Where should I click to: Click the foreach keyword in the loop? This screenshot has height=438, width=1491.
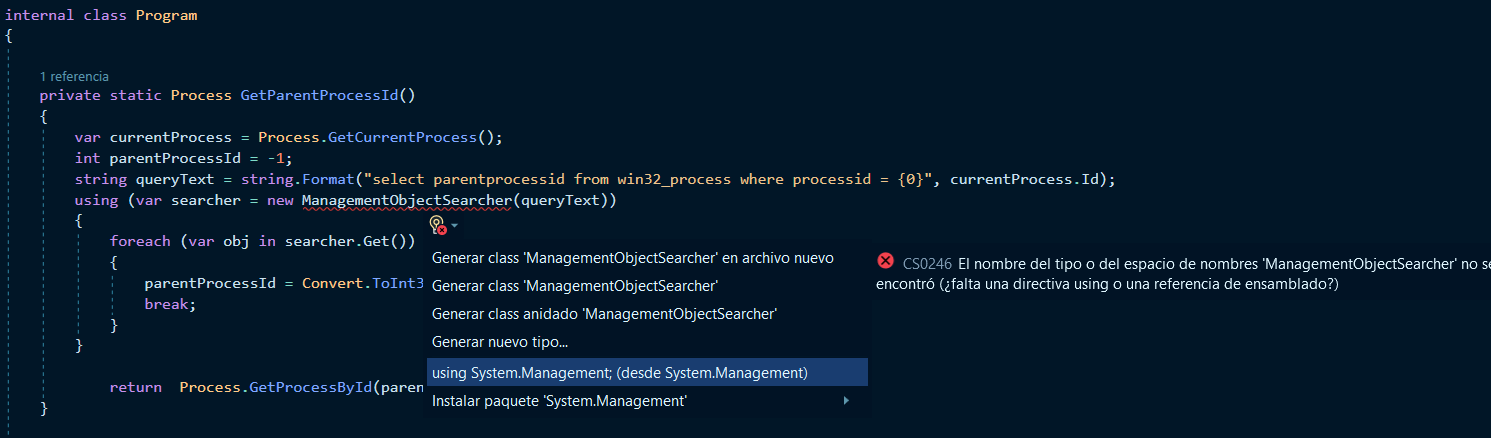pos(139,241)
